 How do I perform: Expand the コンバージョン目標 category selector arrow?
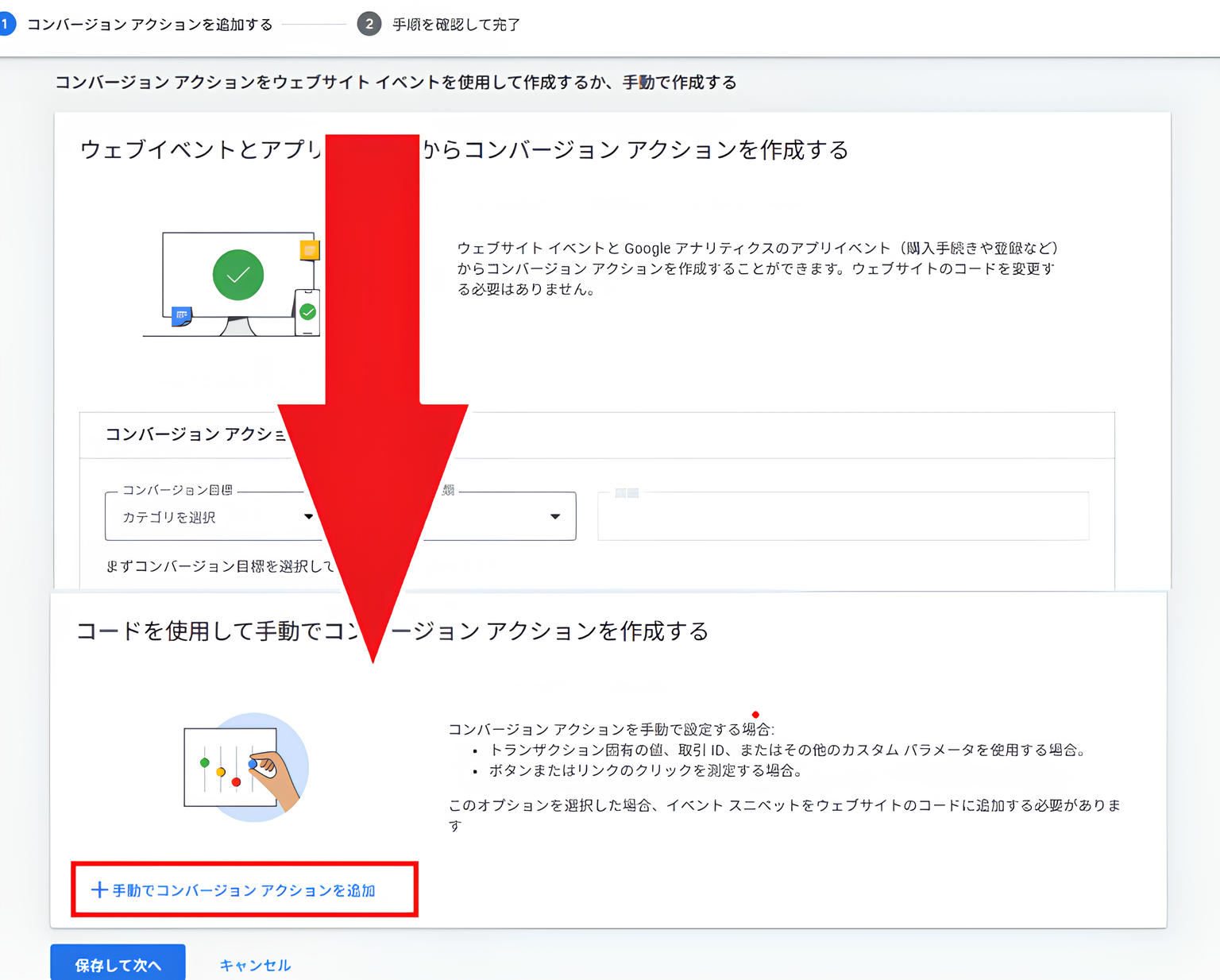[309, 516]
